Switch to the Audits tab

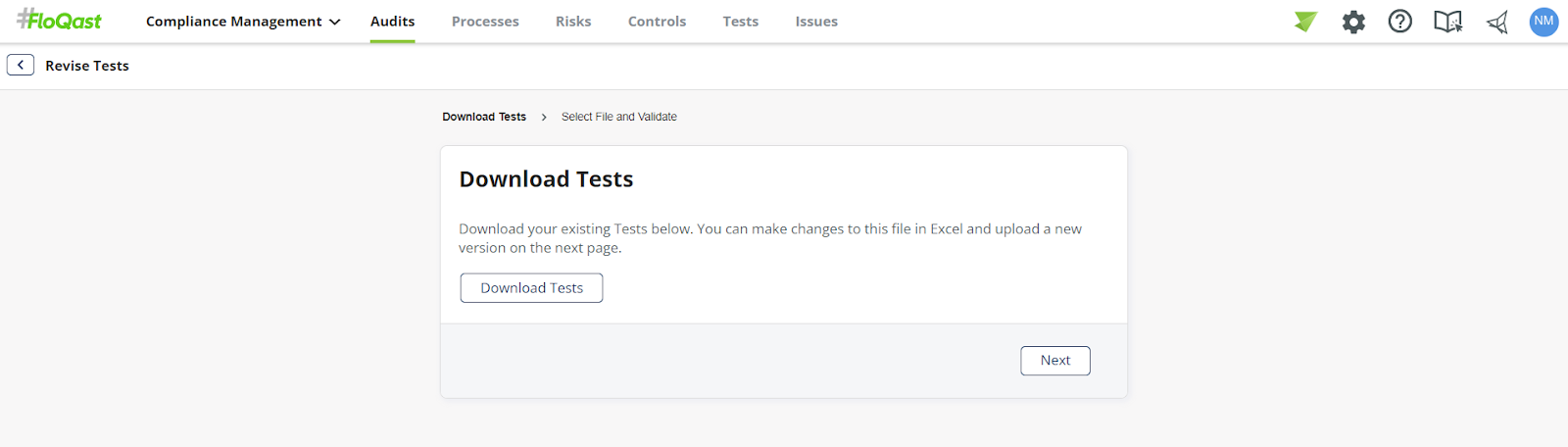click(392, 22)
